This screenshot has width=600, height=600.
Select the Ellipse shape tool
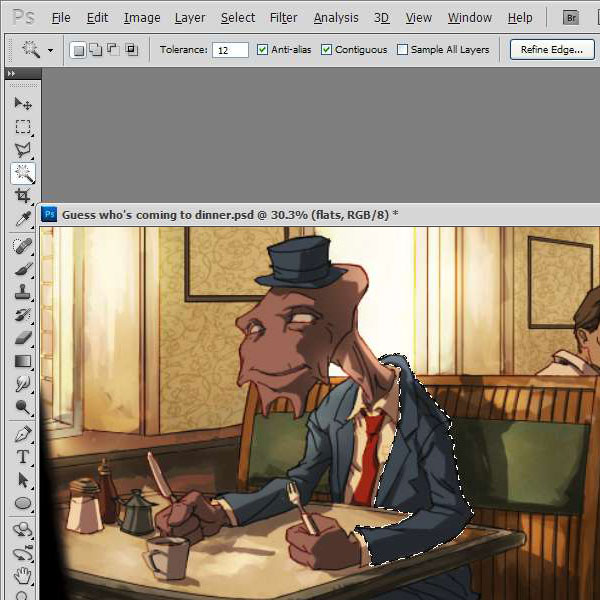[23, 503]
